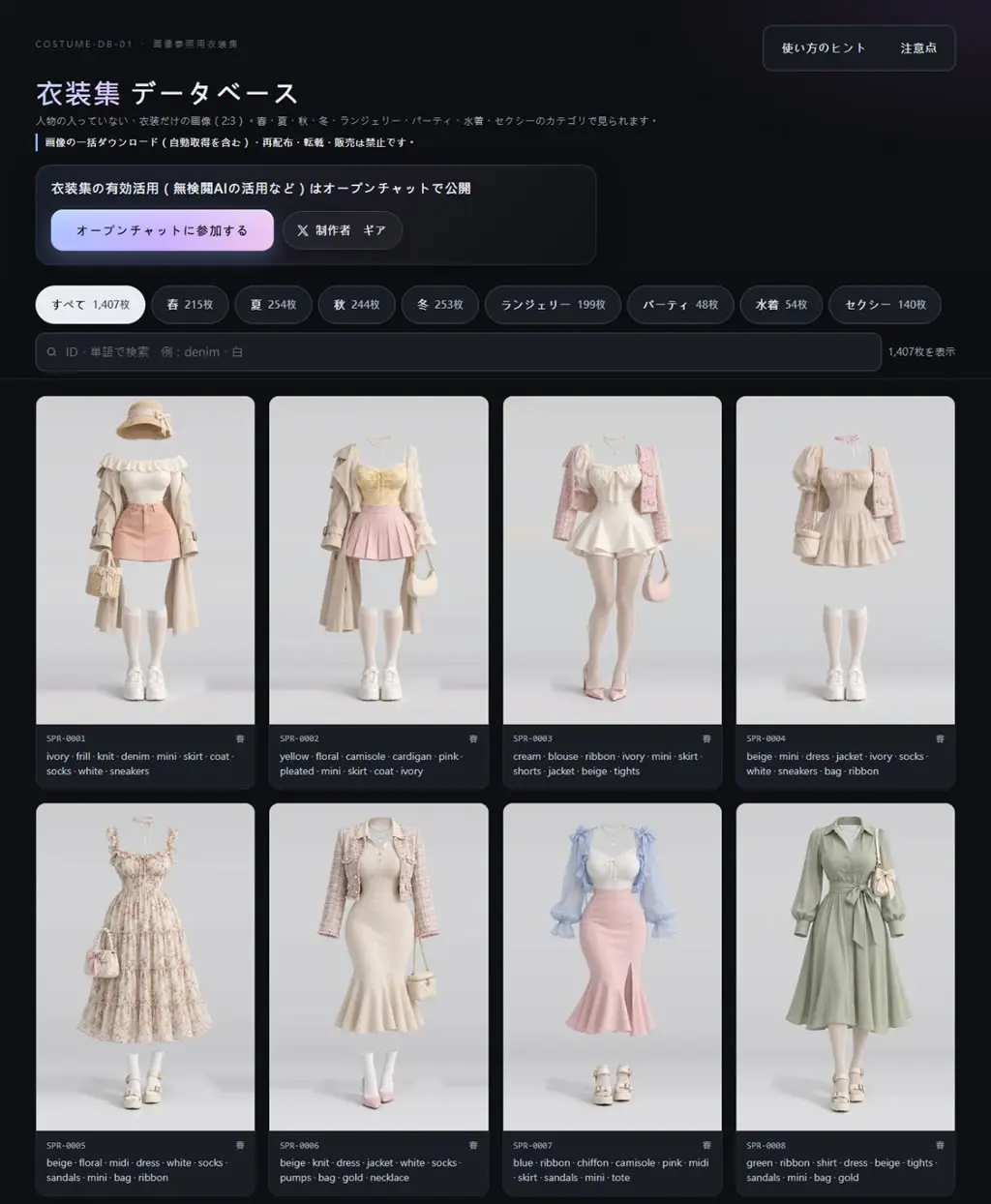Click the SPR-0002 ID label
The height and width of the screenshot is (1204, 991).
coord(299,738)
